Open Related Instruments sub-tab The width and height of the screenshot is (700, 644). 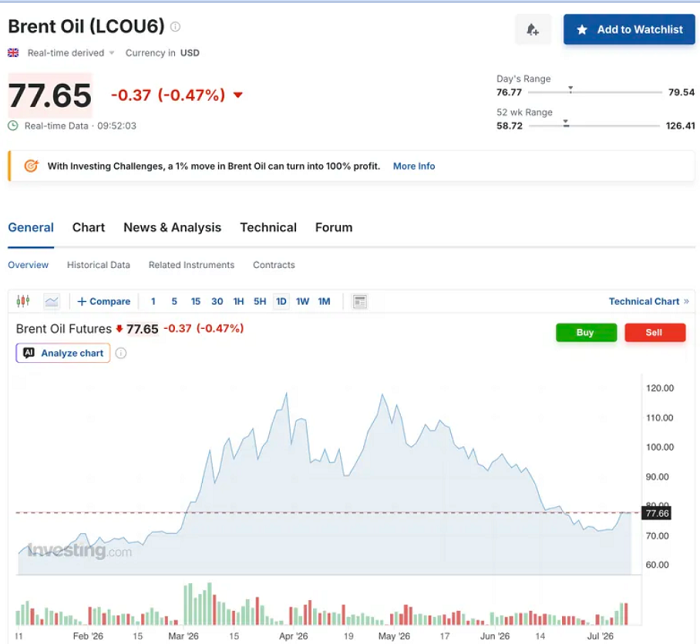coord(192,265)
